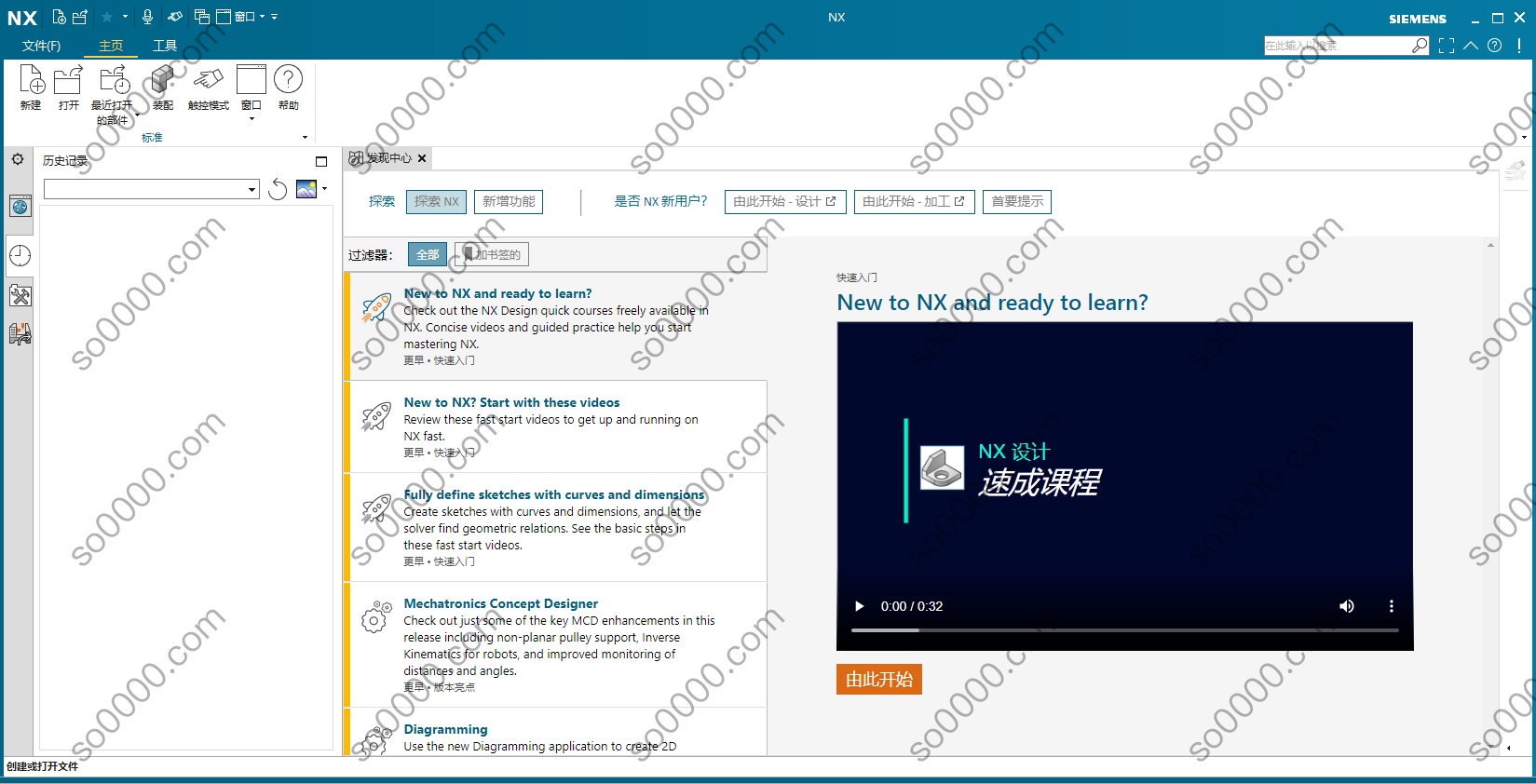Viewport: 1536px width, 784px height.
Task: Click the 首要提示 button
Action: tap(1017, 201)
